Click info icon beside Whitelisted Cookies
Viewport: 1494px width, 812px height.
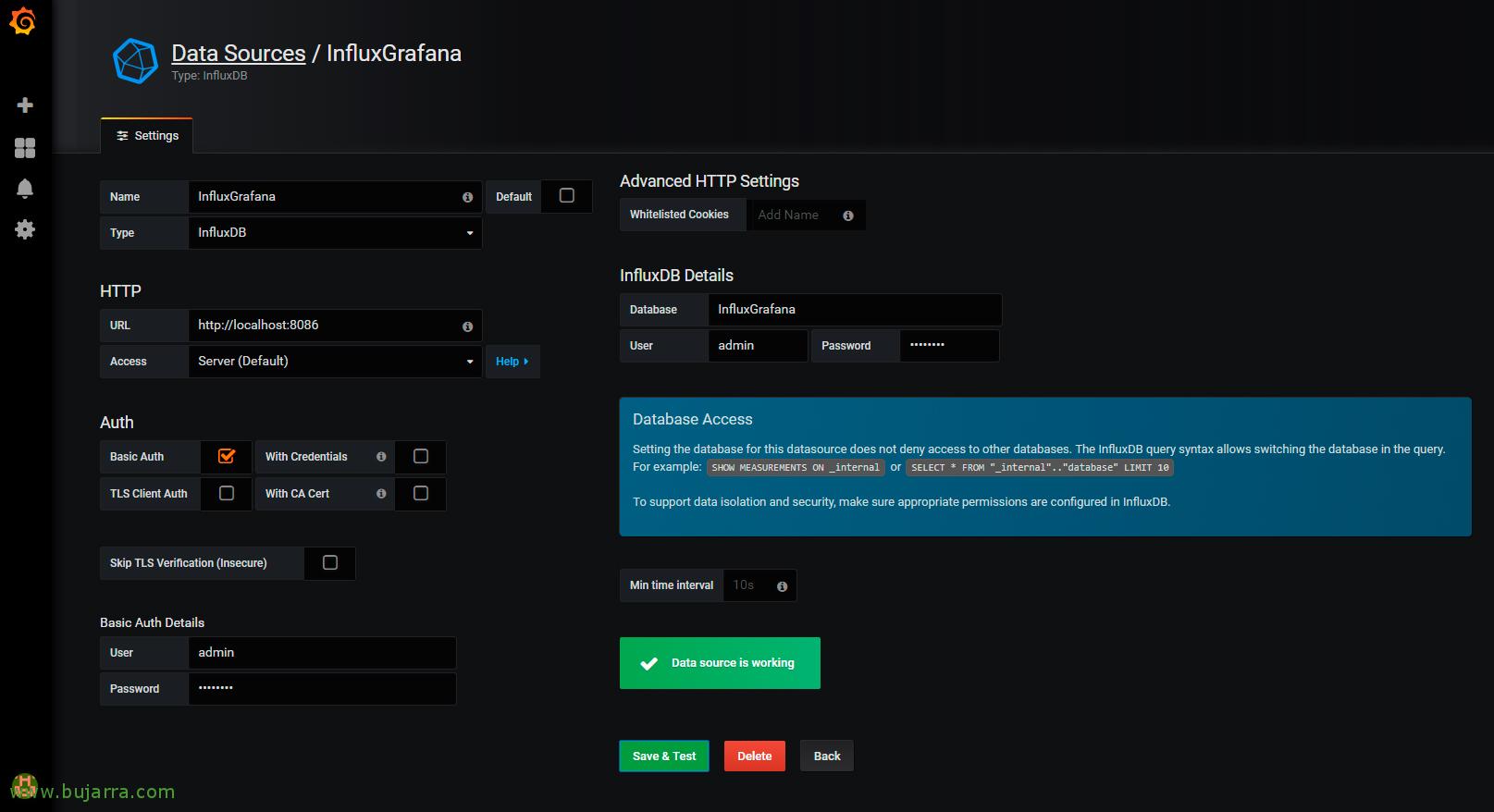coord(847,215)
